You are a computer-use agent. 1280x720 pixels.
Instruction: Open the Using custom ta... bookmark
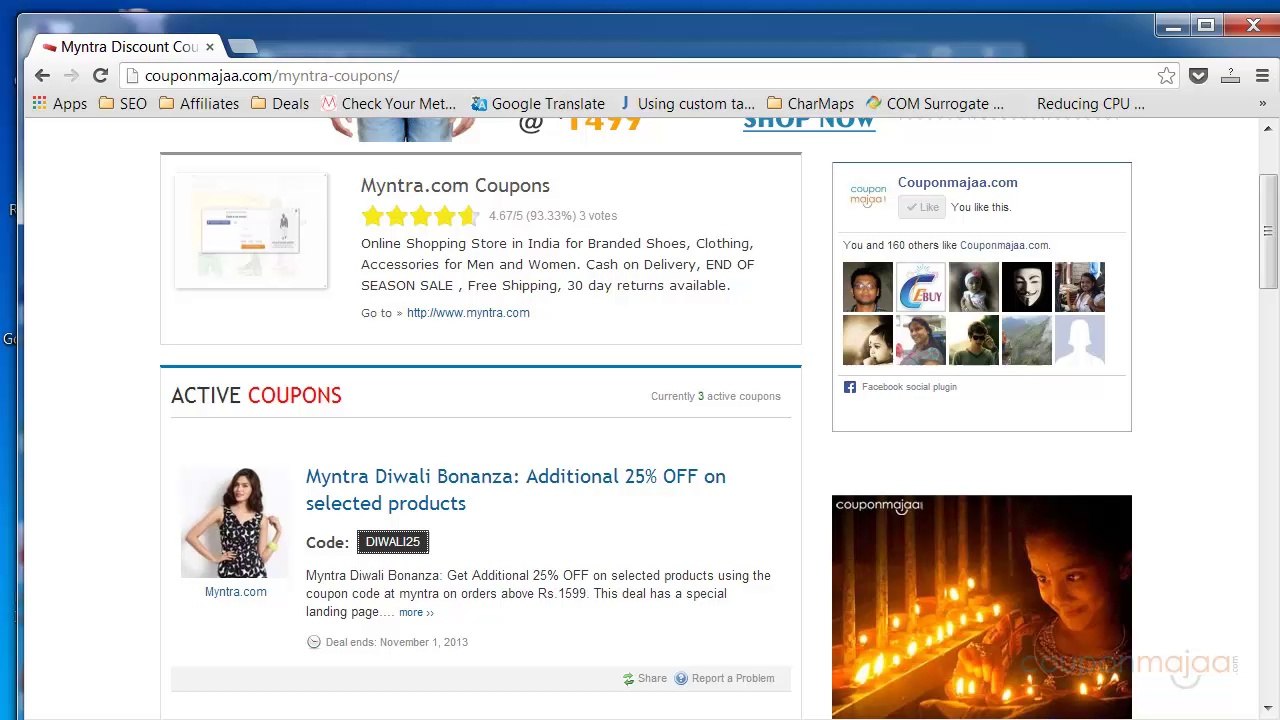tap(687, 104)
